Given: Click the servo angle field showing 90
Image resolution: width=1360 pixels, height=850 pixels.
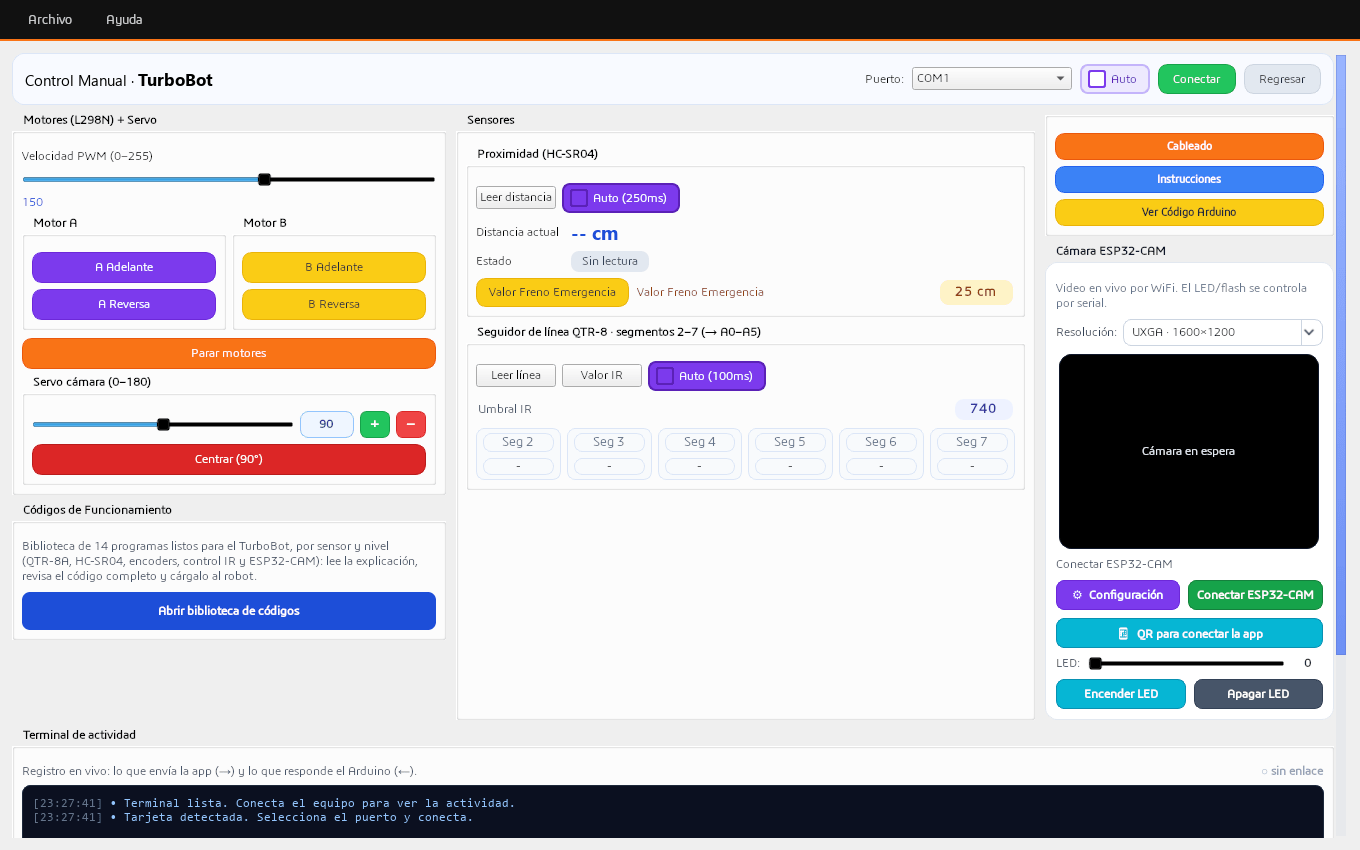Looking at the screenshot, I should coord(327,424).
